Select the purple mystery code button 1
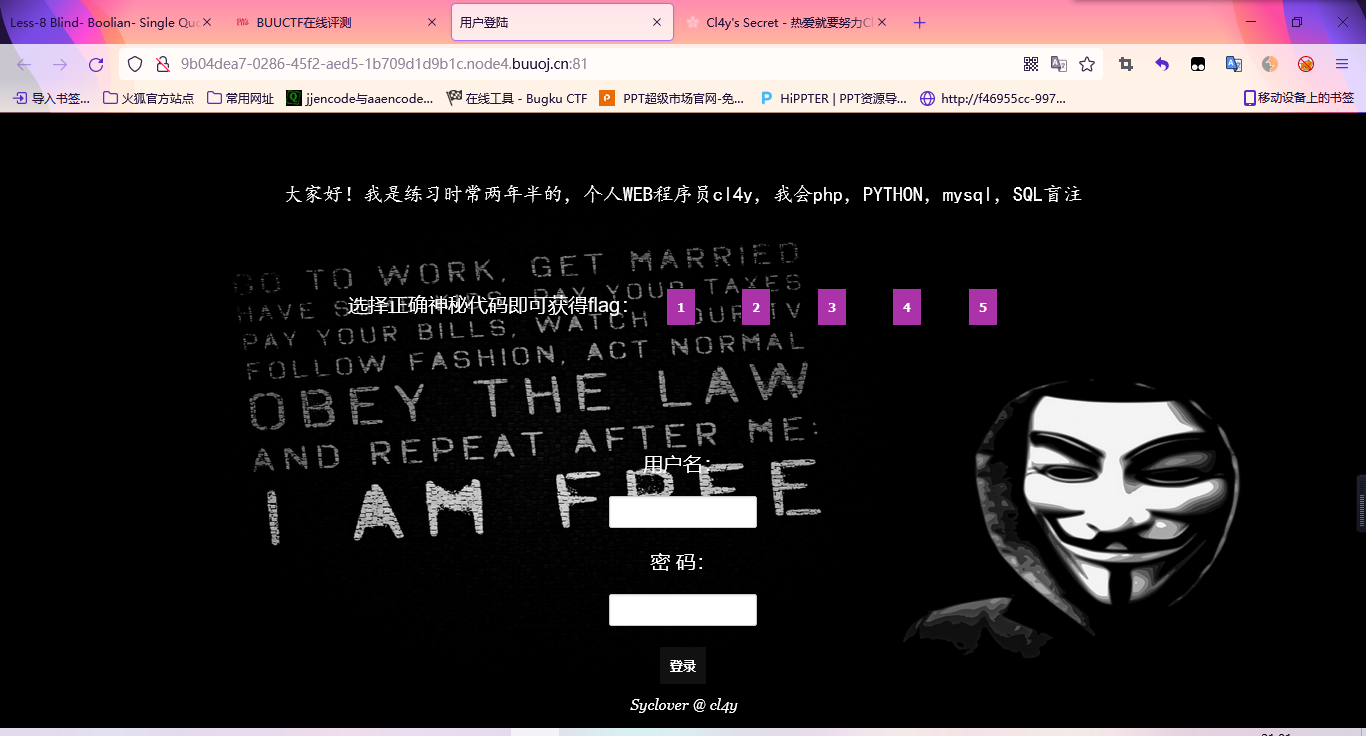This screenshot has height=736, width=1366. [681, 307]
